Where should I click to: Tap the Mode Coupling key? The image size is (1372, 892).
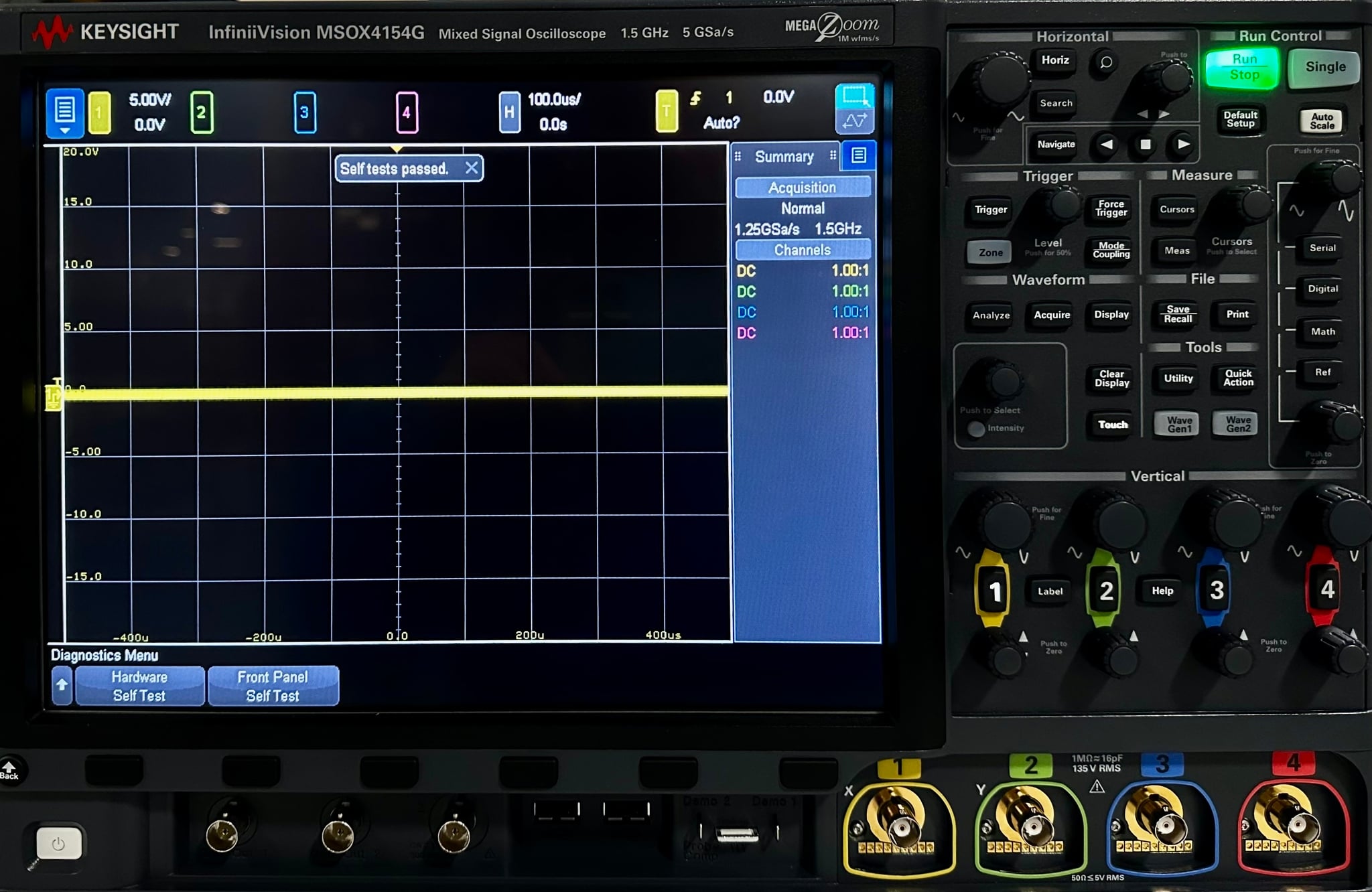tap(1111, 250)
